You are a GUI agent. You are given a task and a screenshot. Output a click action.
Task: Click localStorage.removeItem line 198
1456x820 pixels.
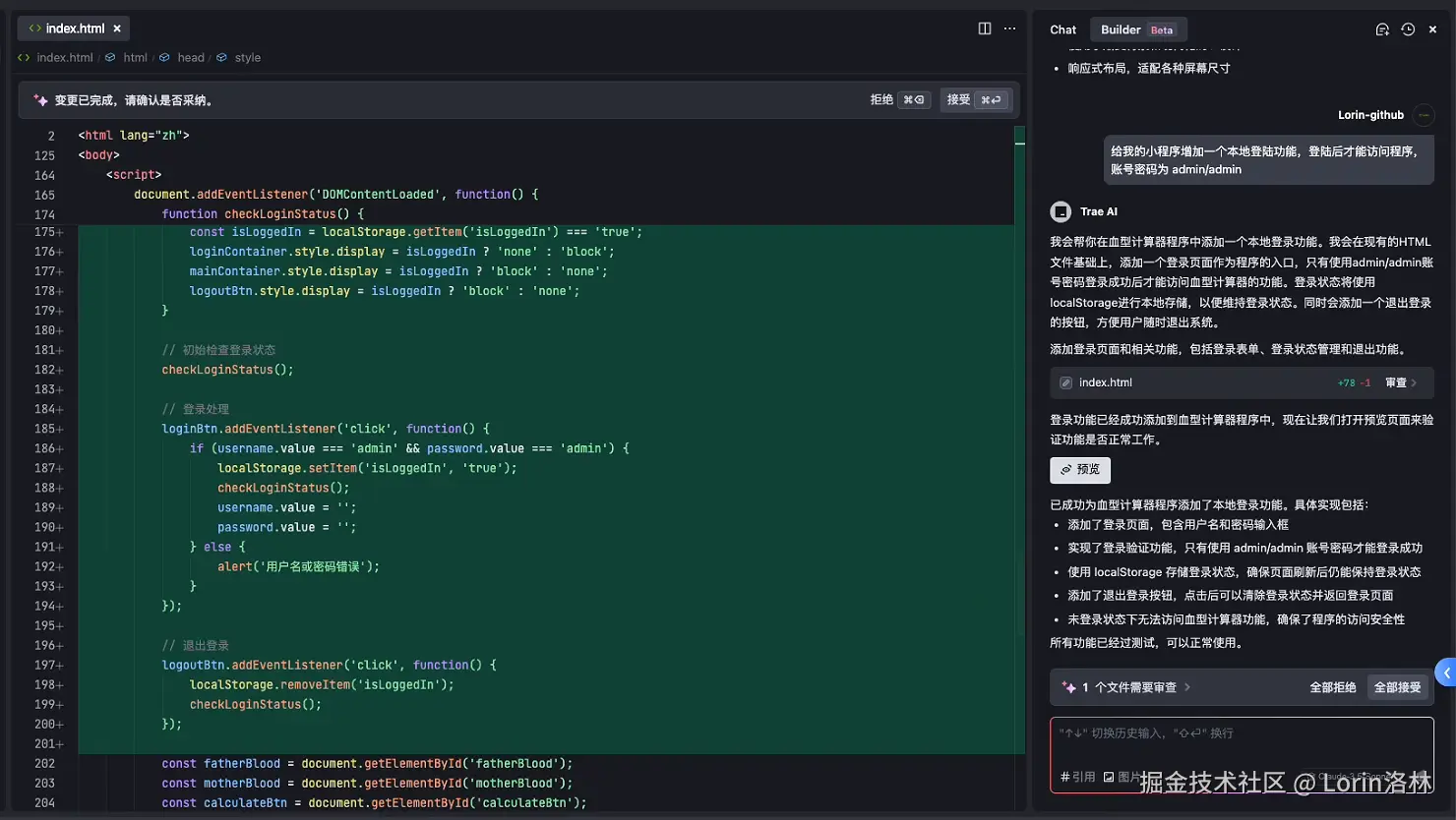click(322, 684)
